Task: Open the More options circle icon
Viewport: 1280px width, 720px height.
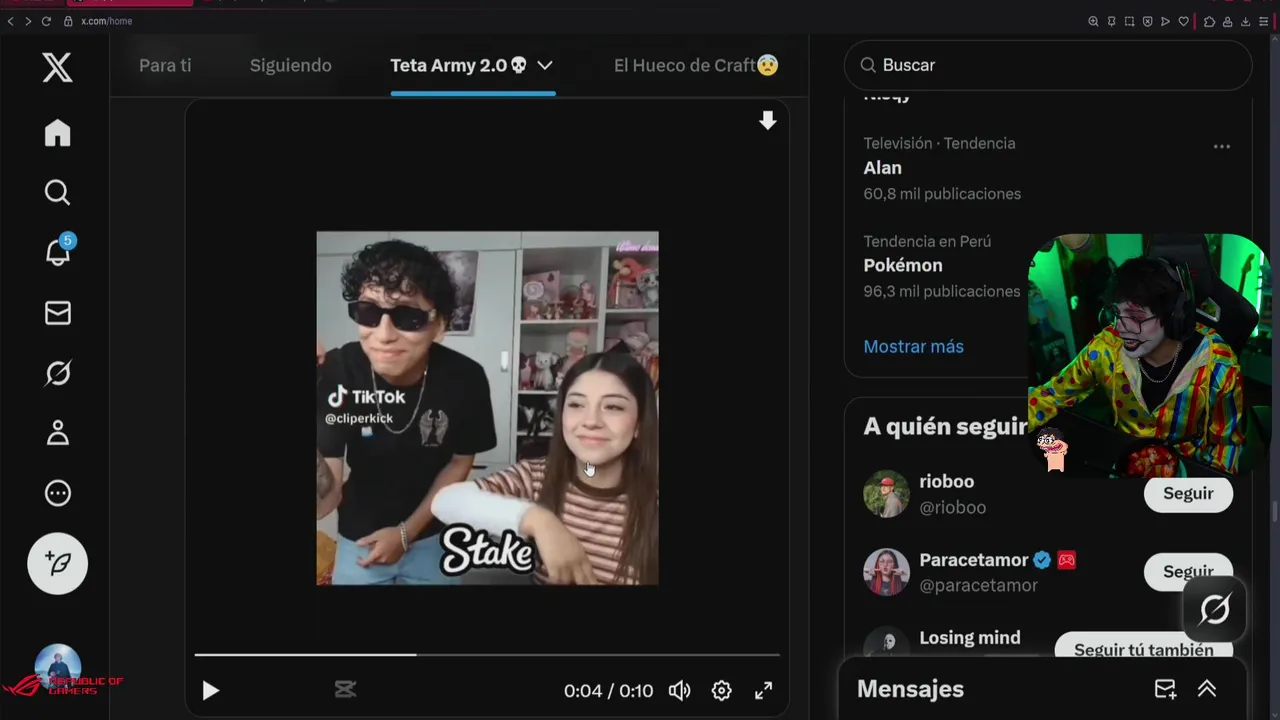Action: pos(57,493)
